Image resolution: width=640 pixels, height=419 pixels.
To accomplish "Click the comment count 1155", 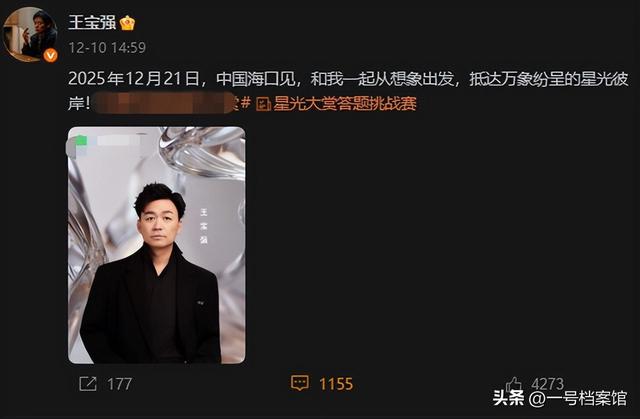I will (336, 384).
